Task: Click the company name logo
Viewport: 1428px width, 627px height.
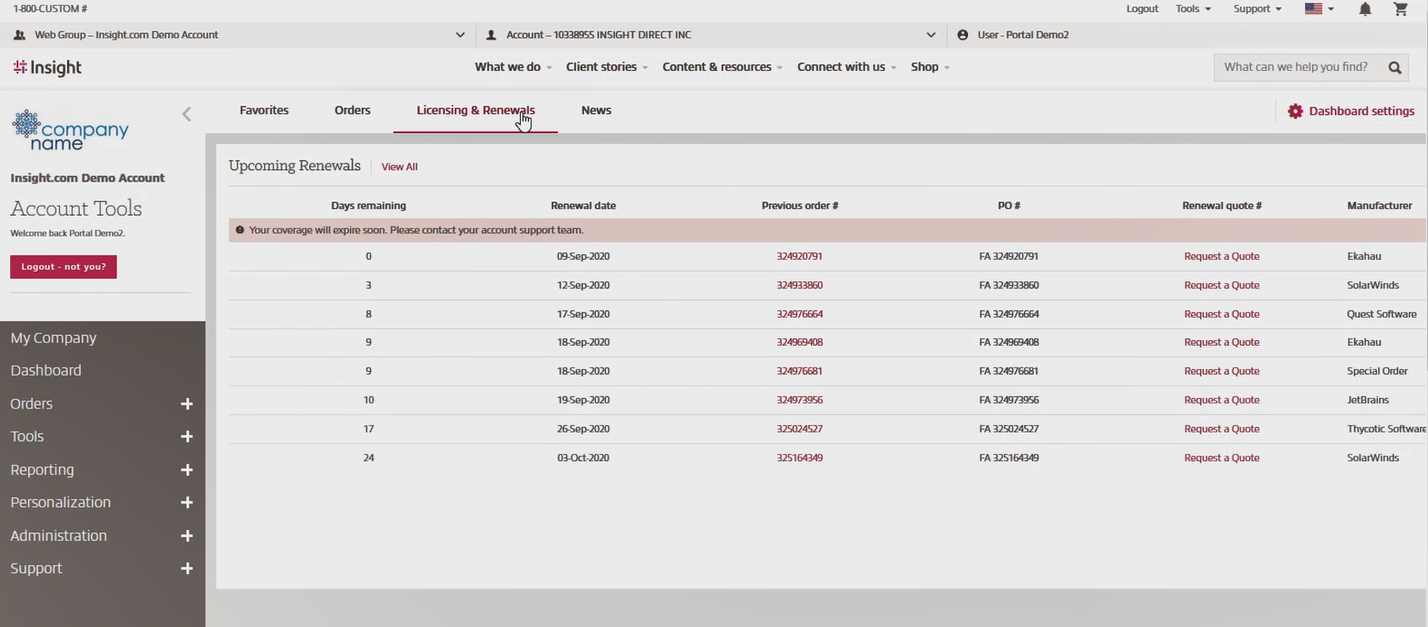Action: pos(70,130)
